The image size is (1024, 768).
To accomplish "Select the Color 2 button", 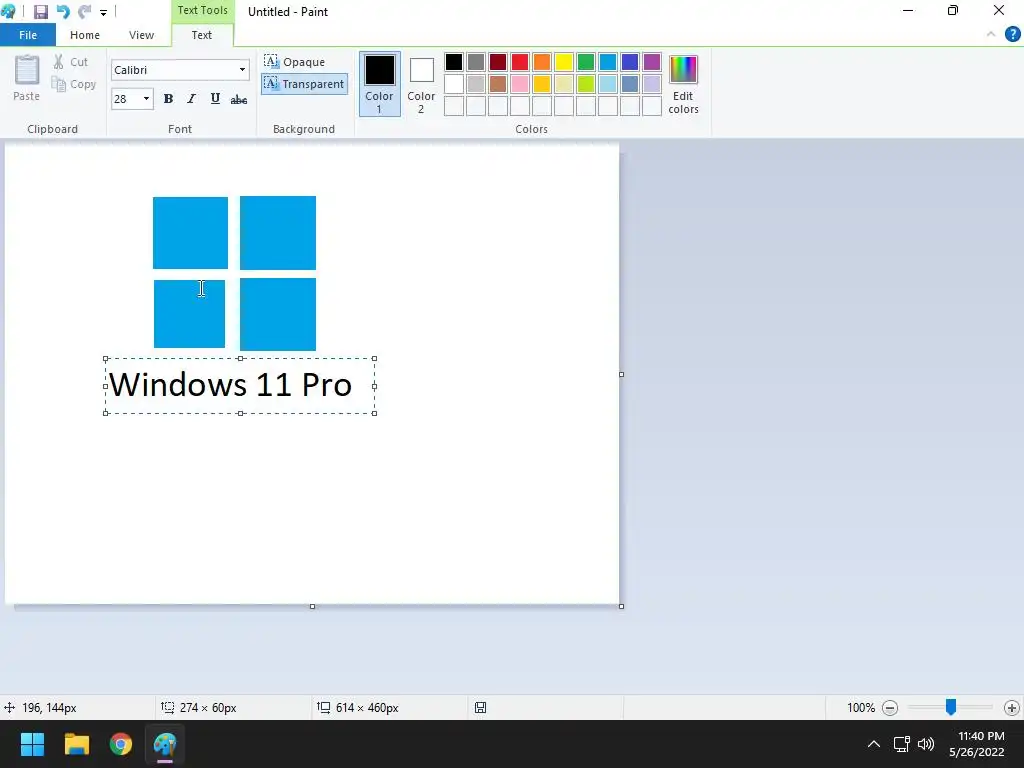I will pyautogui.click(x=421, y=84).
